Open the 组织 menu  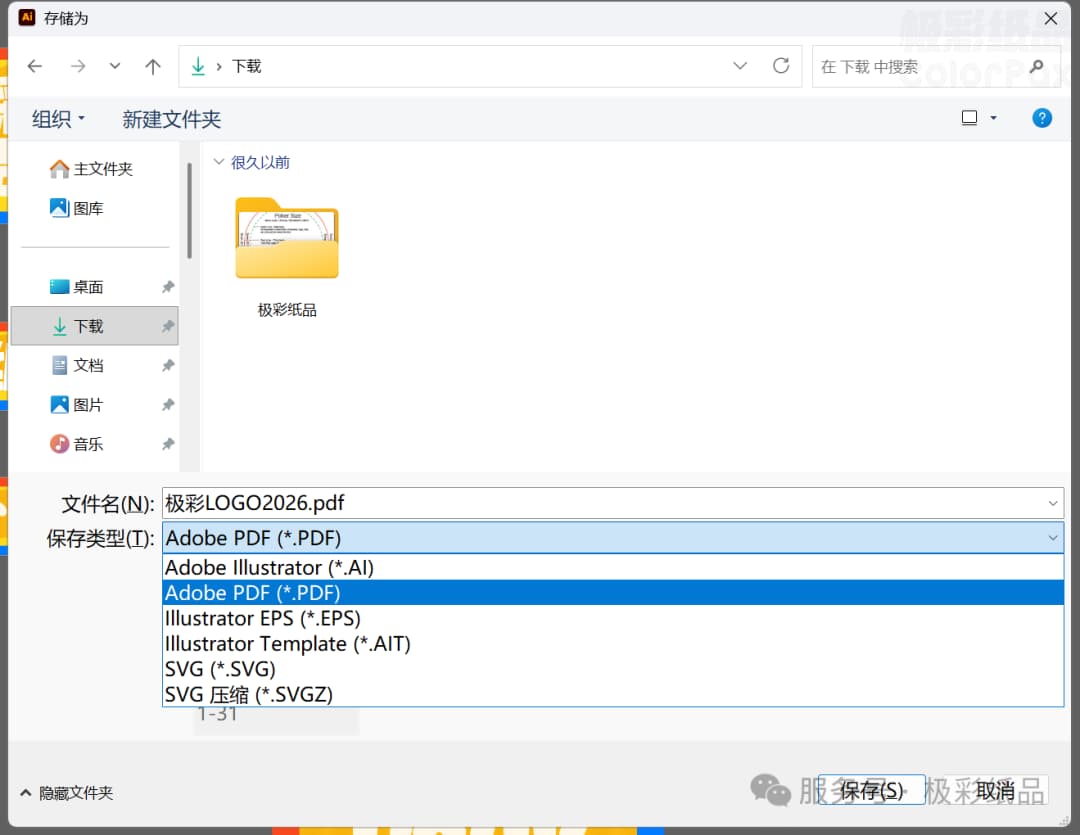click(x=58, y=119)
